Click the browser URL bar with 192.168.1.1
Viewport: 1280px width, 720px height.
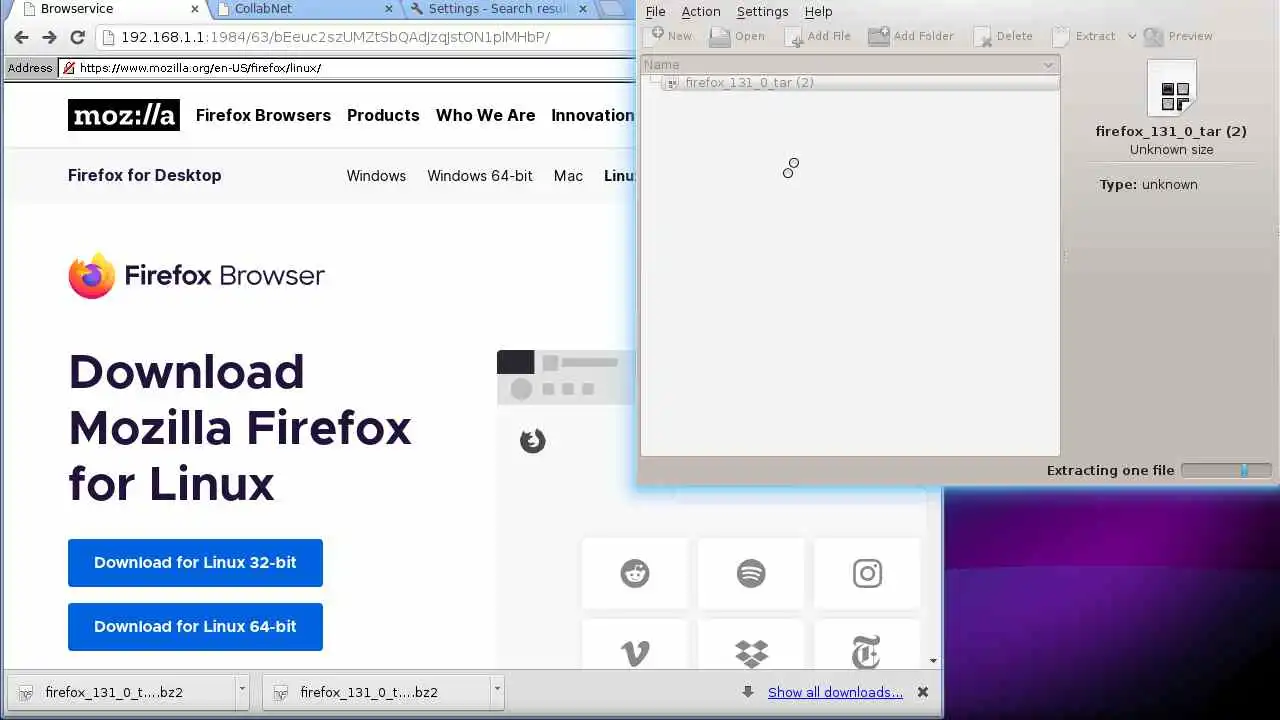tap(364, 37)
